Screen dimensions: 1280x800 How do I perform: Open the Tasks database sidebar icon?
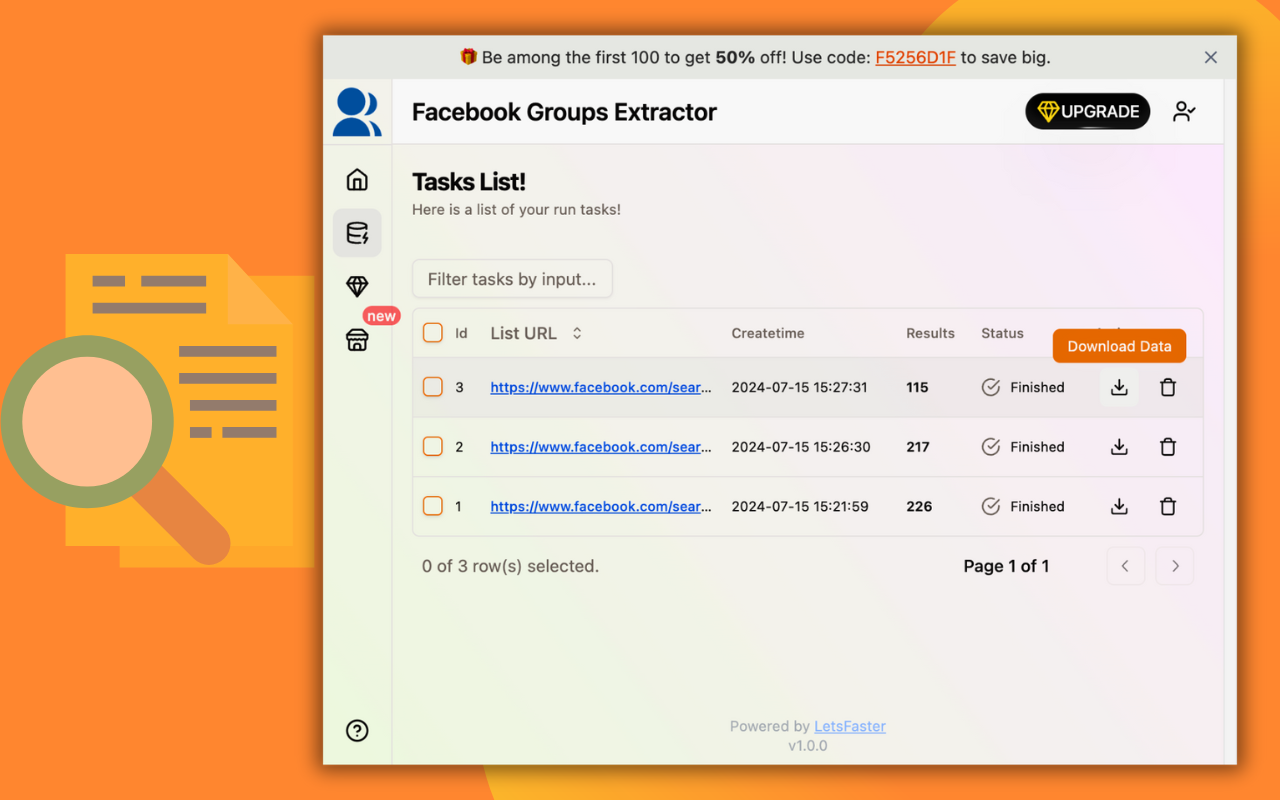[x=357, y=233]
